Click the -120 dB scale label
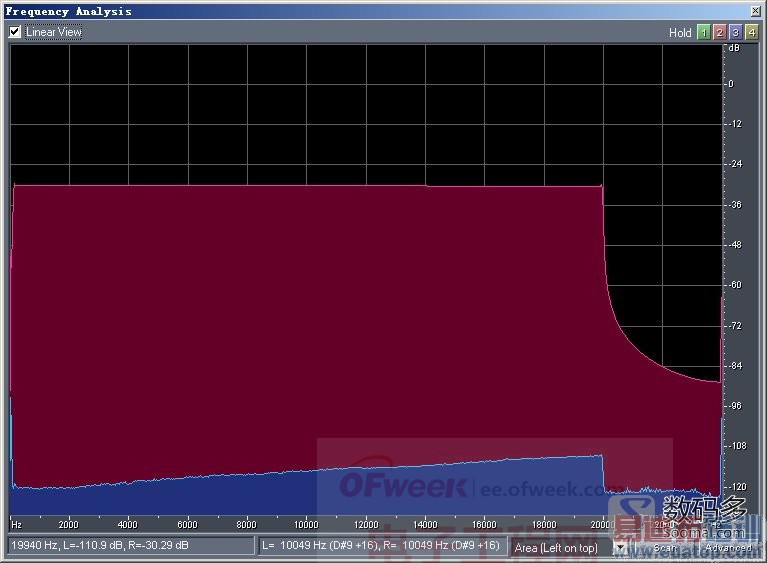The height and width of the screenshot is (563, 767). 737,487
